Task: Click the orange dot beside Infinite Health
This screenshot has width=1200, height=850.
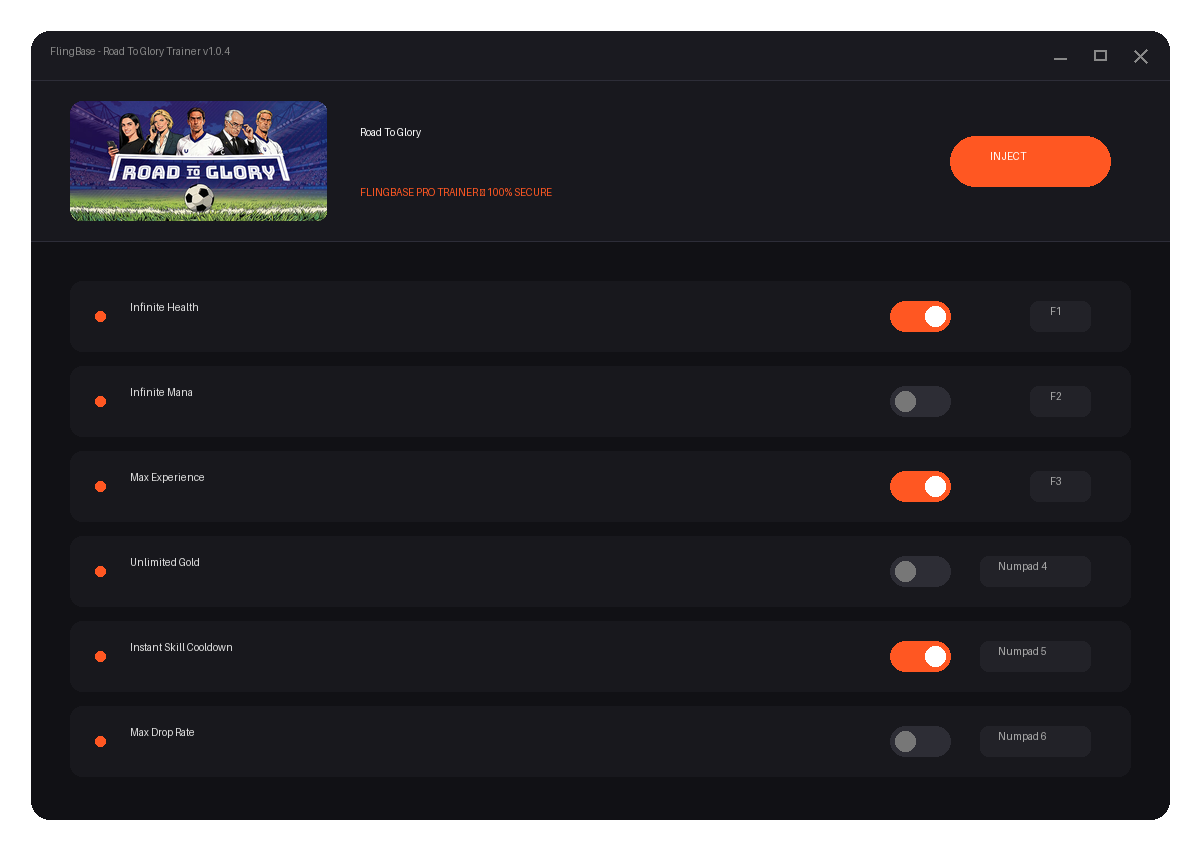Action: [x=100, y=316]
